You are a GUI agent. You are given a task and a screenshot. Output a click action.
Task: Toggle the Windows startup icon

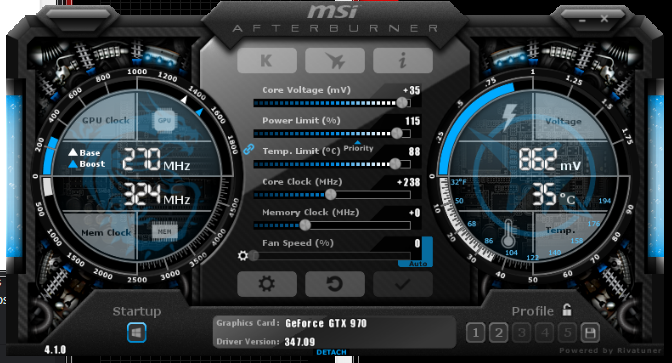137,333
